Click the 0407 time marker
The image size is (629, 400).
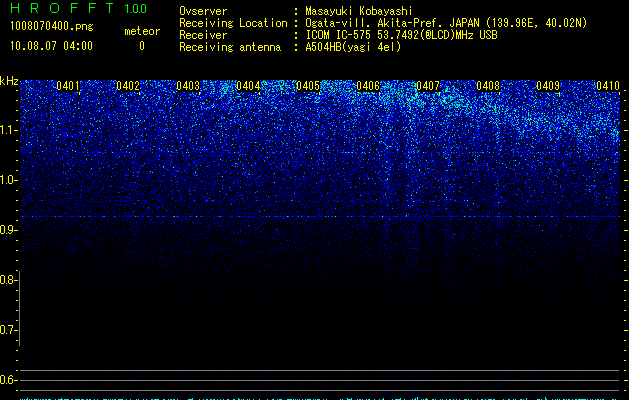coord(428,86)
